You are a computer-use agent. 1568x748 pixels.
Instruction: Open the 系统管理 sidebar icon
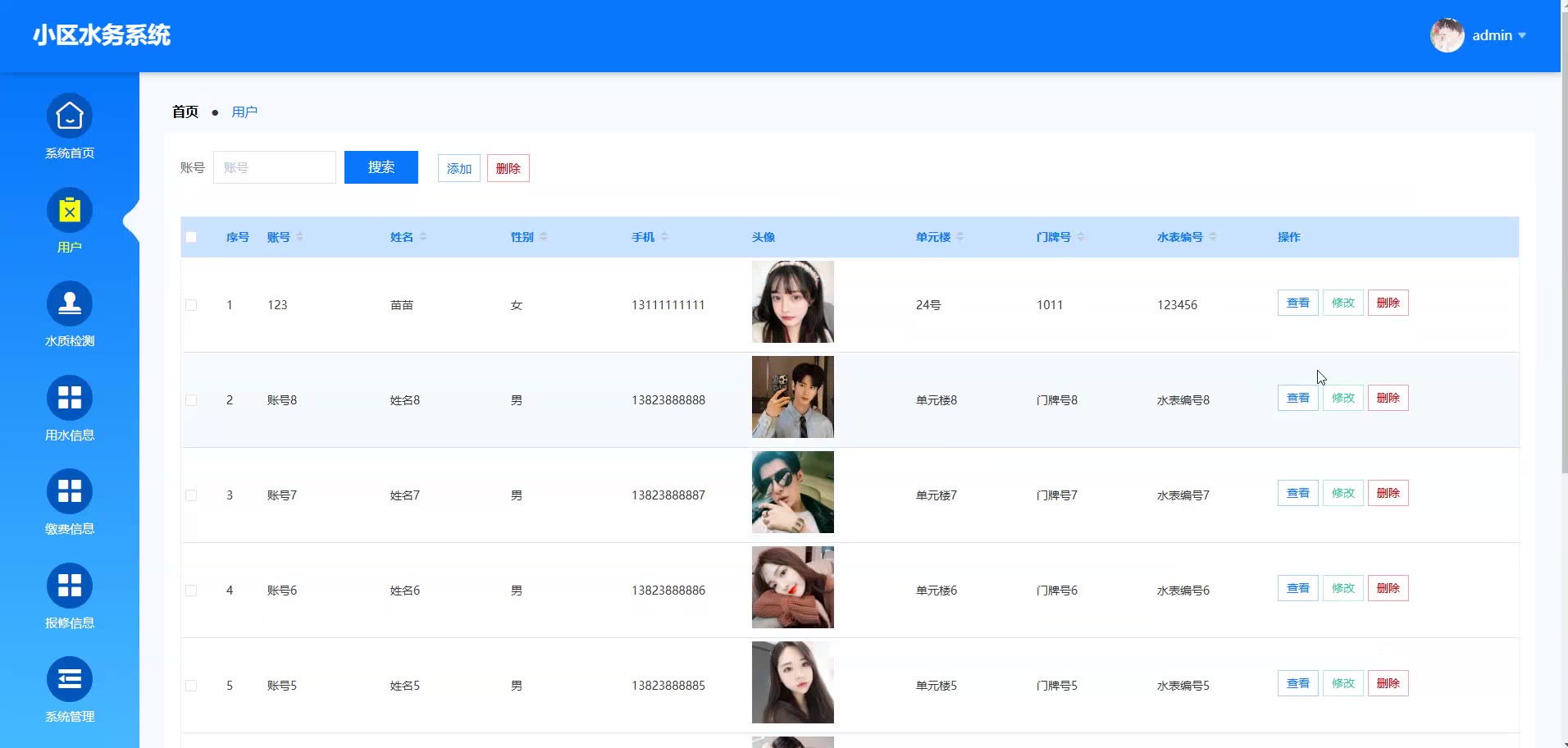pyautogui.click(x=70, y=680)
